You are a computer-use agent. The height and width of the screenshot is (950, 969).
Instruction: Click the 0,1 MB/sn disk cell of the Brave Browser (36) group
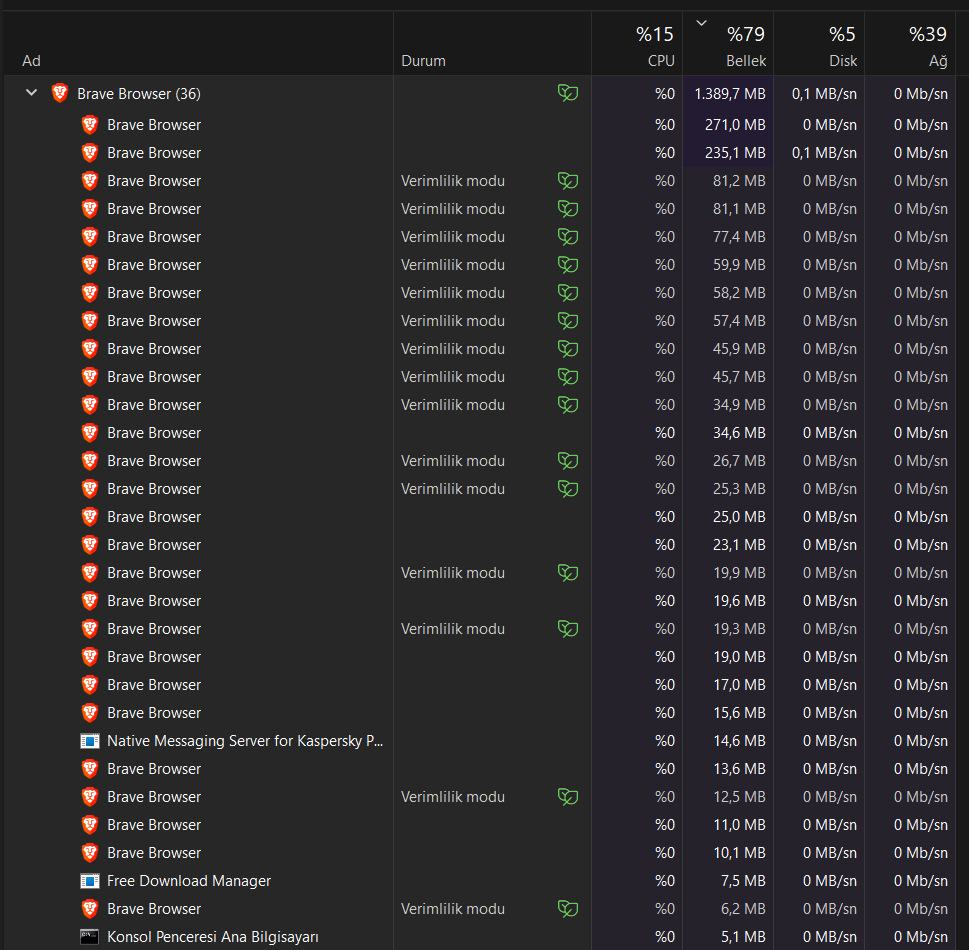[819, 93]
